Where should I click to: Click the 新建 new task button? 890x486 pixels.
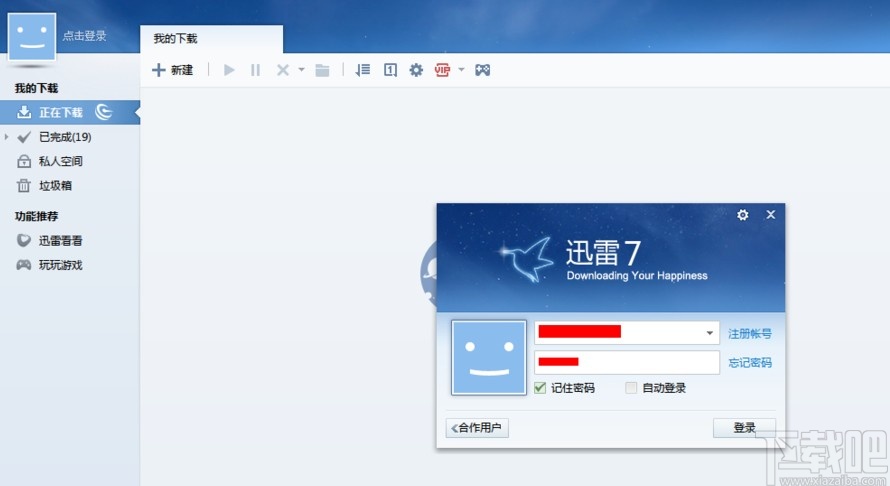point(173,70)
